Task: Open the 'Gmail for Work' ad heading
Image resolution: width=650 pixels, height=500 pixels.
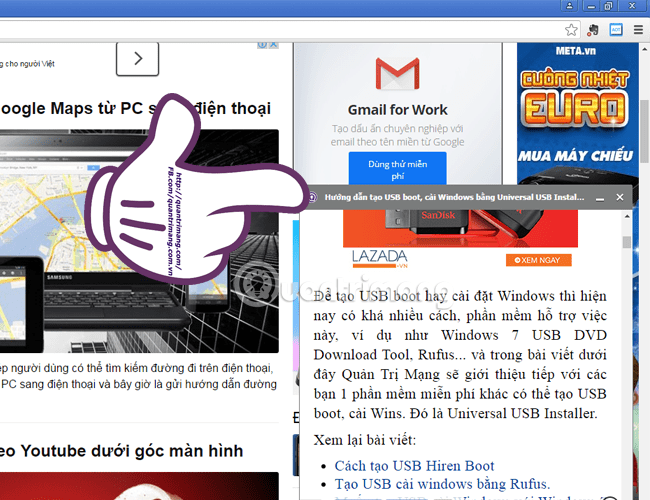Action: pyautogui.click(x=398, y=110)
